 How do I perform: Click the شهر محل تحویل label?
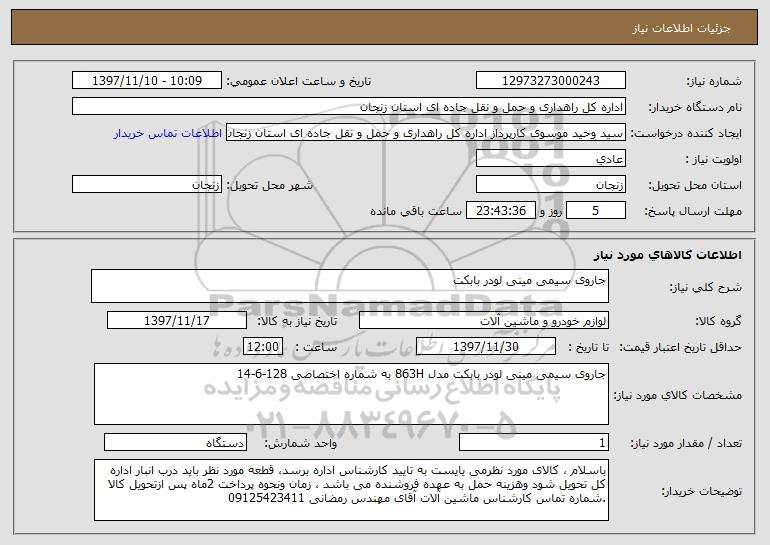[269, 186]
